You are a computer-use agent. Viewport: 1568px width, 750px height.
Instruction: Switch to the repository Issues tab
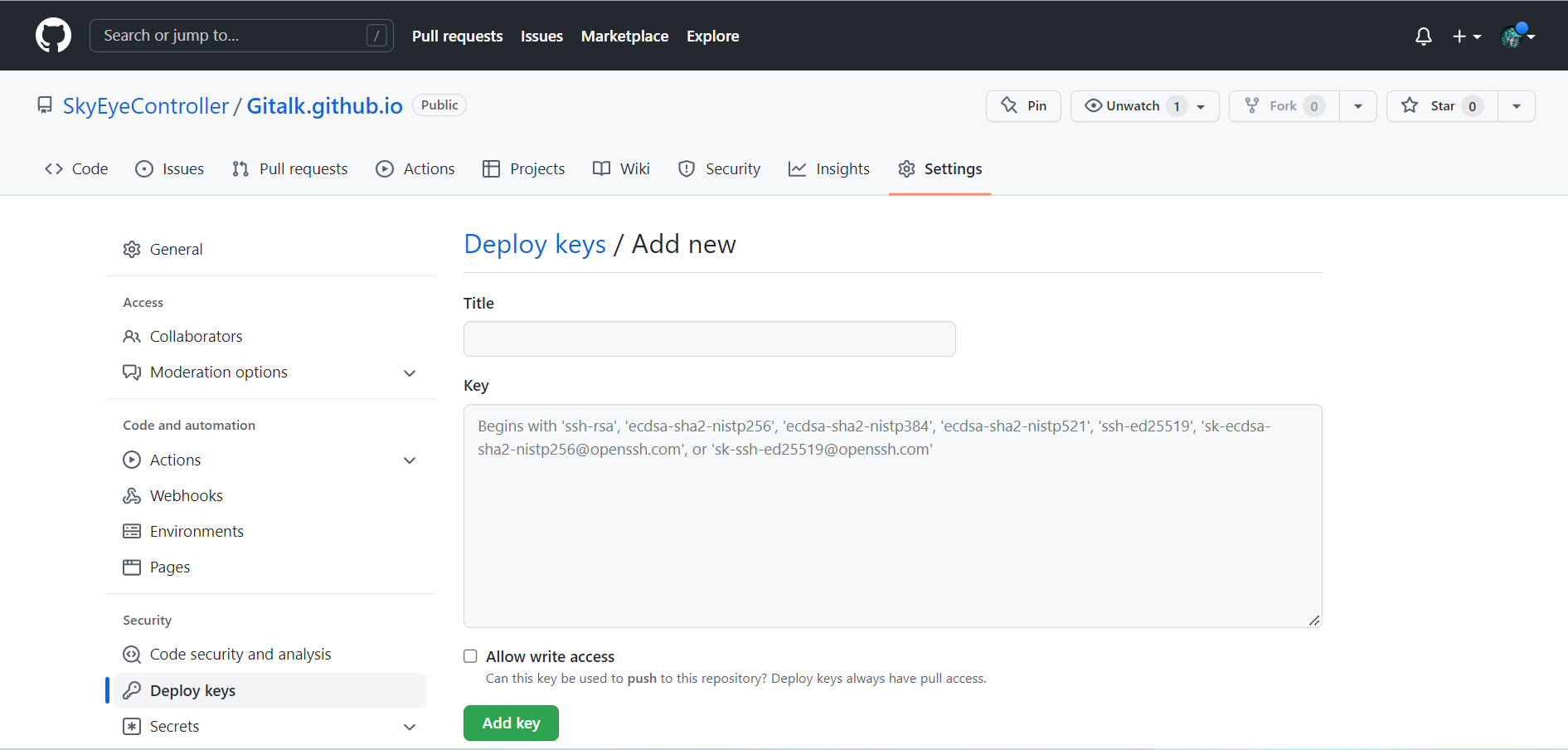(x=169, y=169)
